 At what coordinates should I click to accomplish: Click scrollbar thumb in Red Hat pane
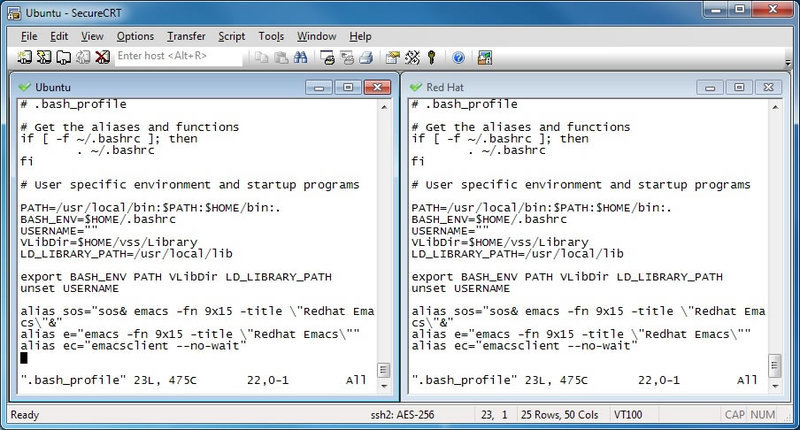775,365
